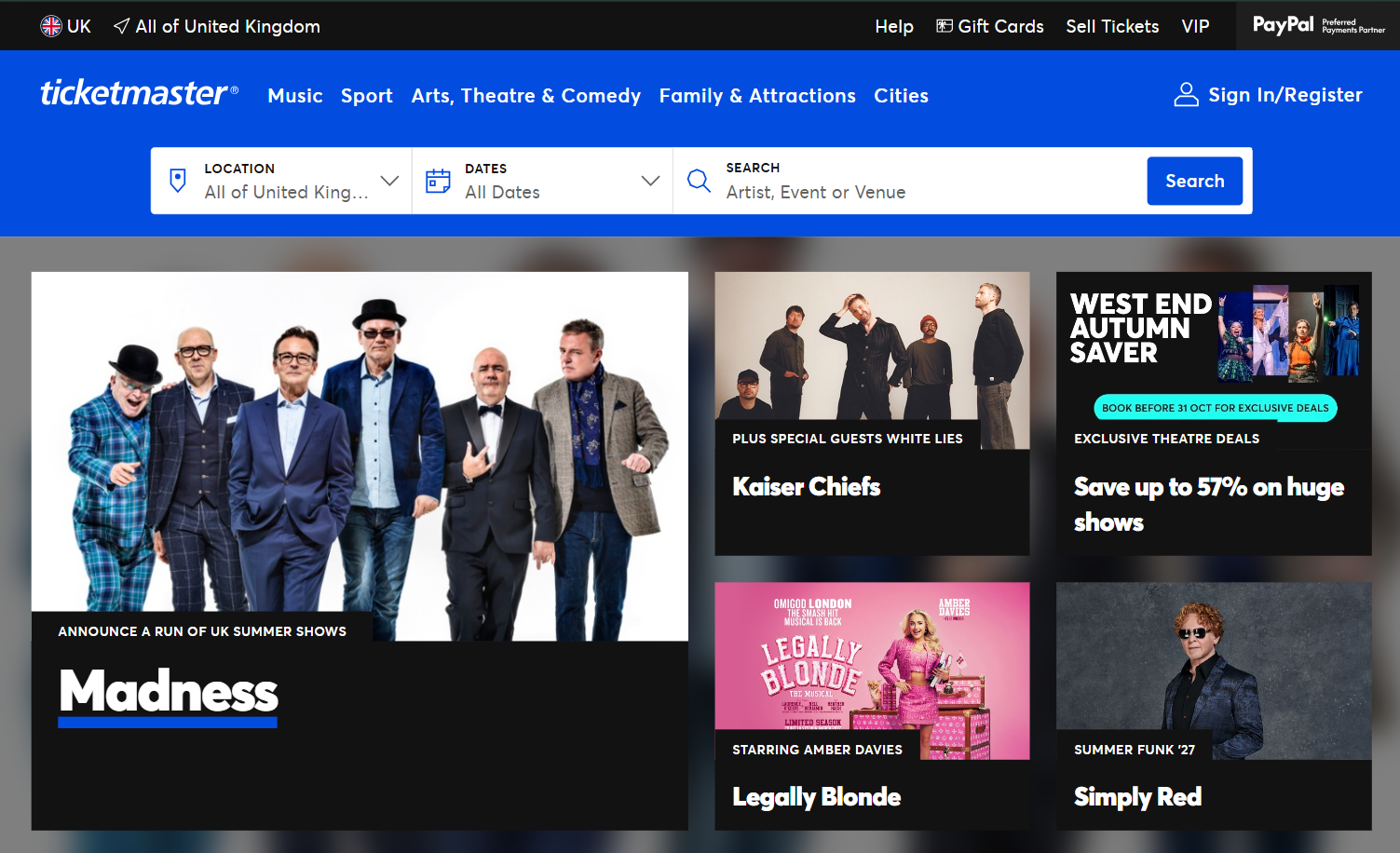The width and height of the screenshot is (1400, 853).
Task: Click the 'Announce a run of UK summer shows' label
Action: (202, 631)
